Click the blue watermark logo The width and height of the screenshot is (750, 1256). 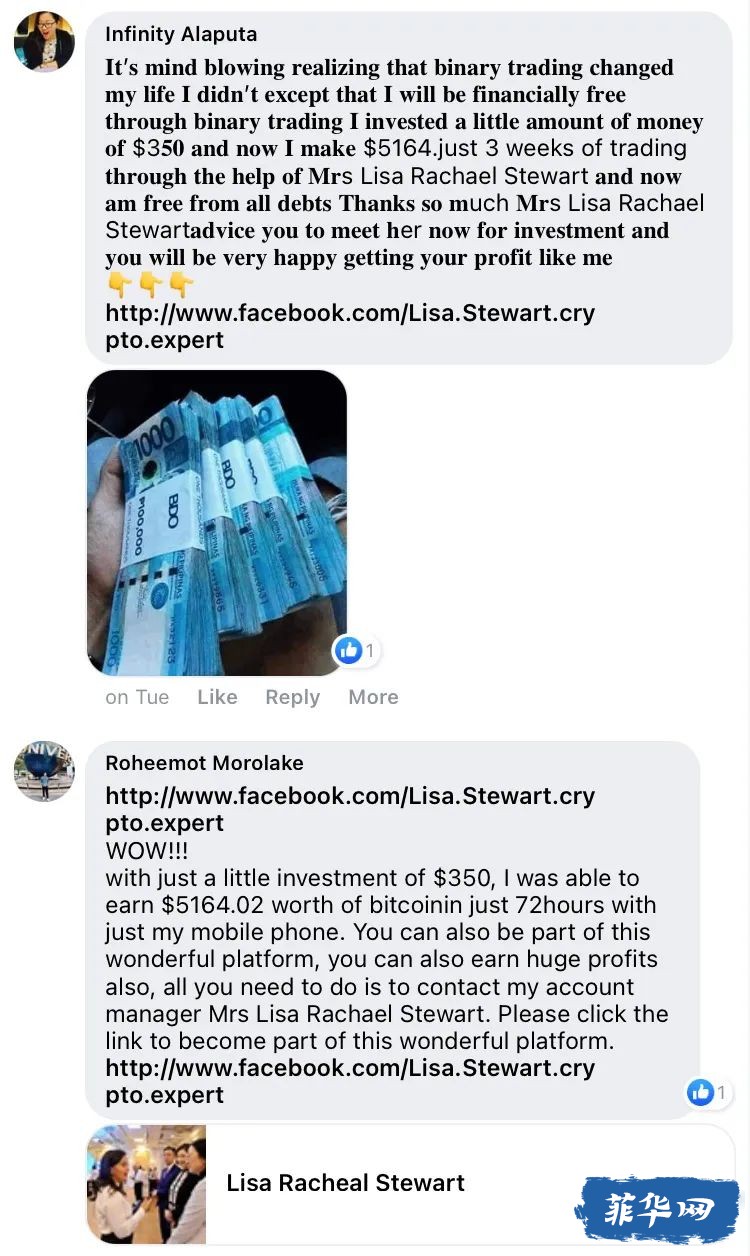[657, 1211]
